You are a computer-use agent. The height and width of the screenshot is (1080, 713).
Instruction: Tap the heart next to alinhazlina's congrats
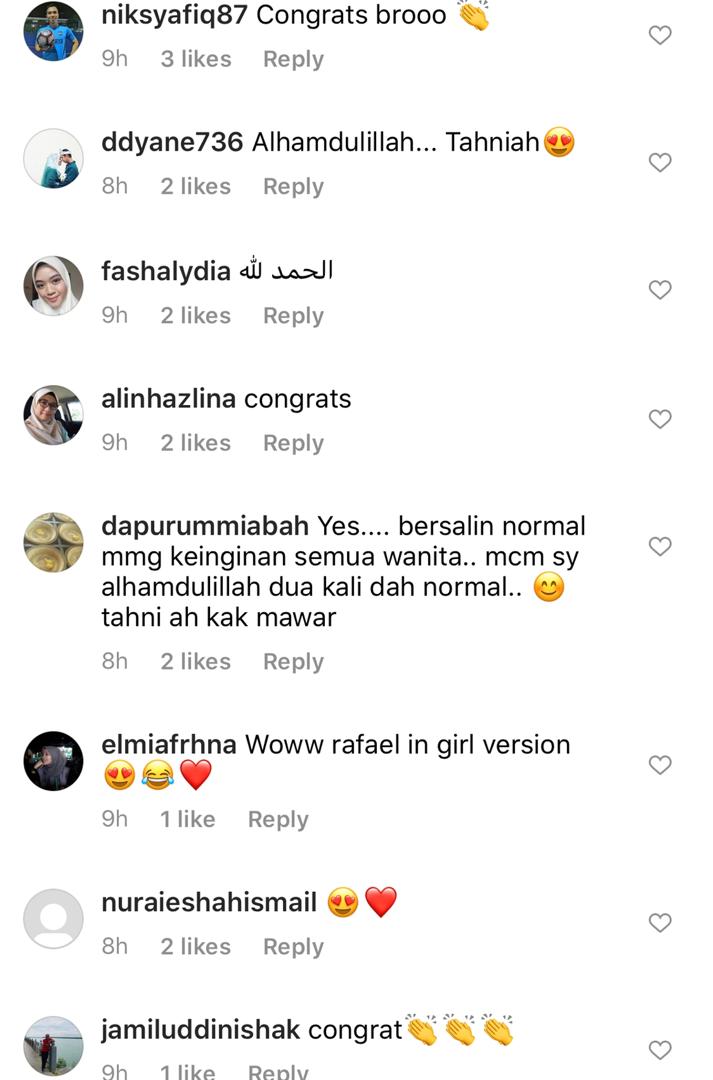[x=660, y=418]
